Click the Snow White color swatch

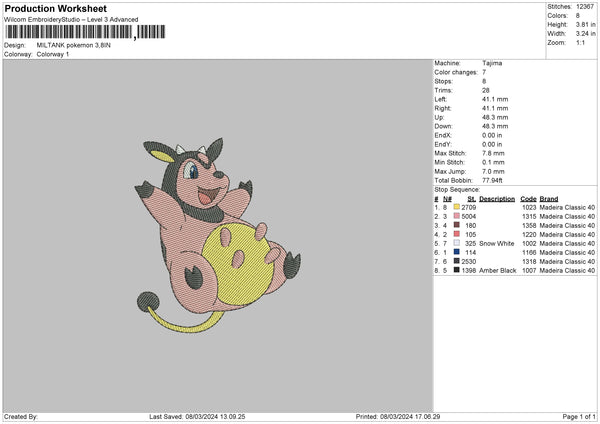457,243
